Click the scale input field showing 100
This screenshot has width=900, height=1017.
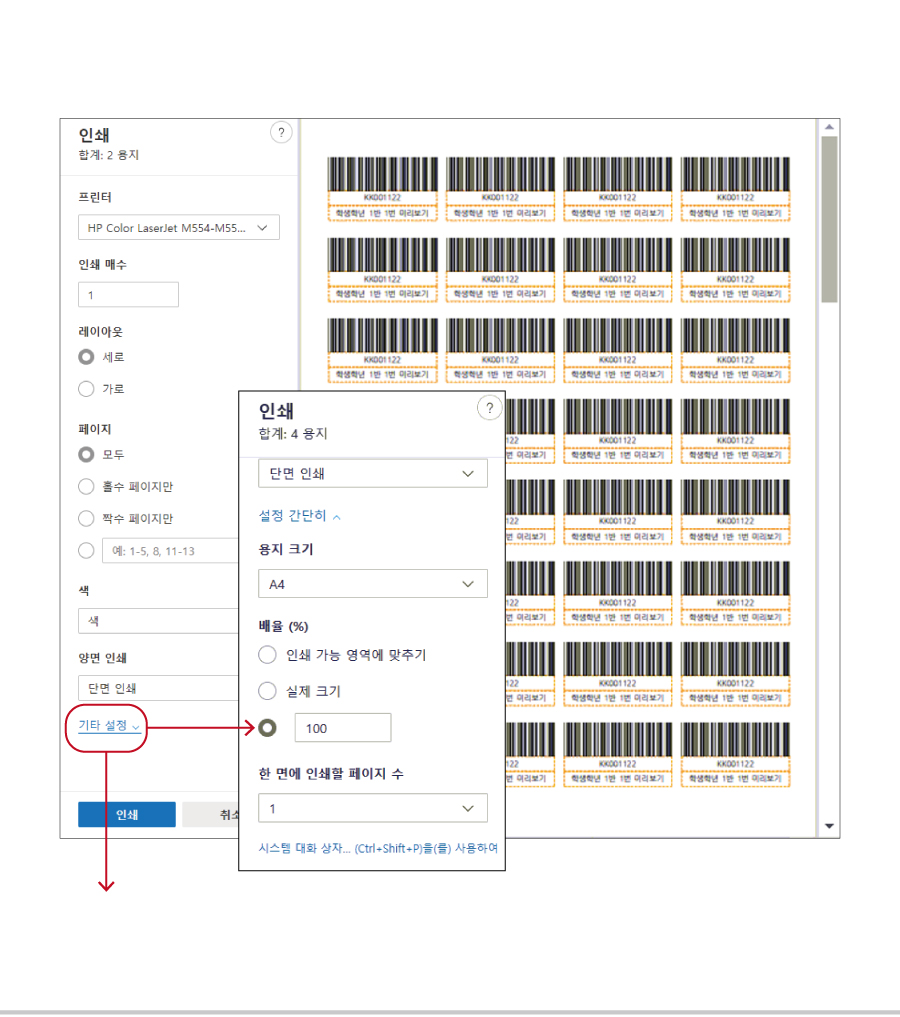point(343,728)
